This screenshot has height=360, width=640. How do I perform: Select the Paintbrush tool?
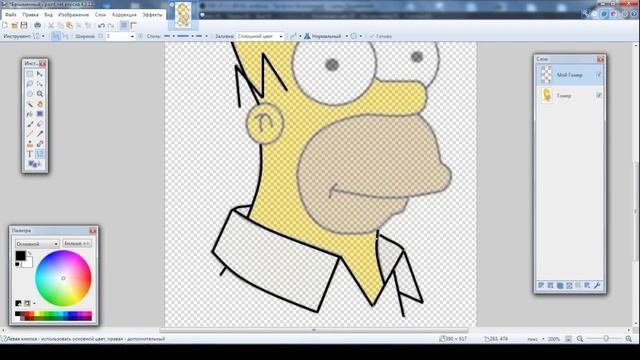(30, 124)
